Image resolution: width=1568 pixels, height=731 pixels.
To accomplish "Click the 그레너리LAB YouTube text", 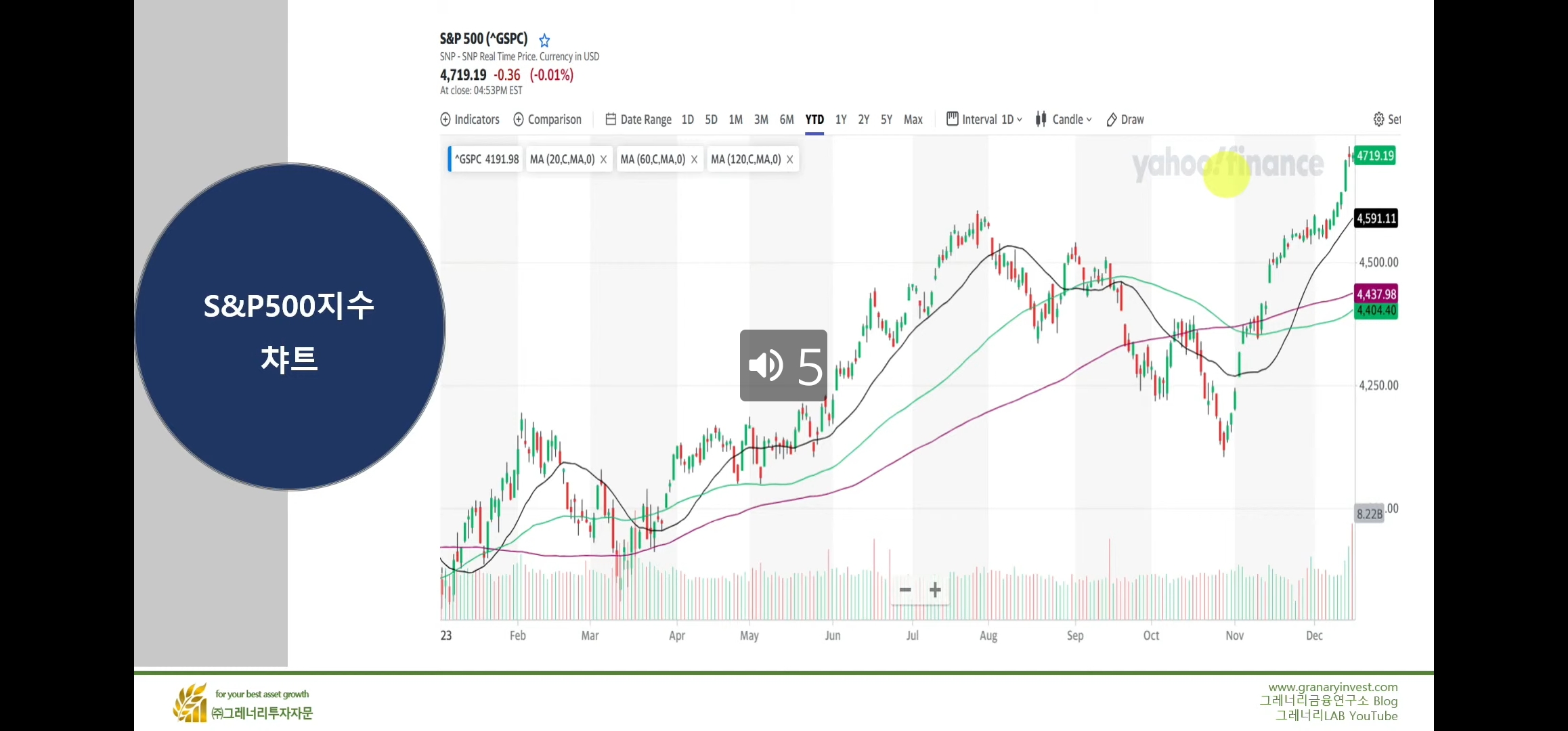I will click(x=1336, y=716).
